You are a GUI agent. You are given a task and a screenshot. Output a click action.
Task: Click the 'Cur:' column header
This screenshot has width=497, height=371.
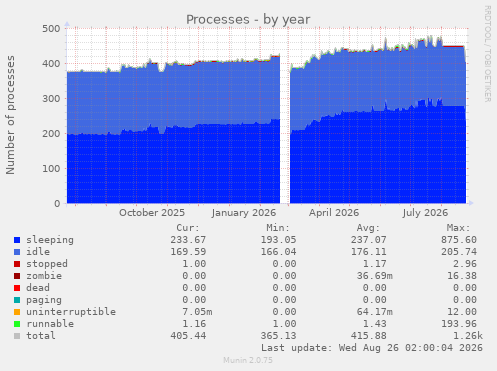point(188,228)
